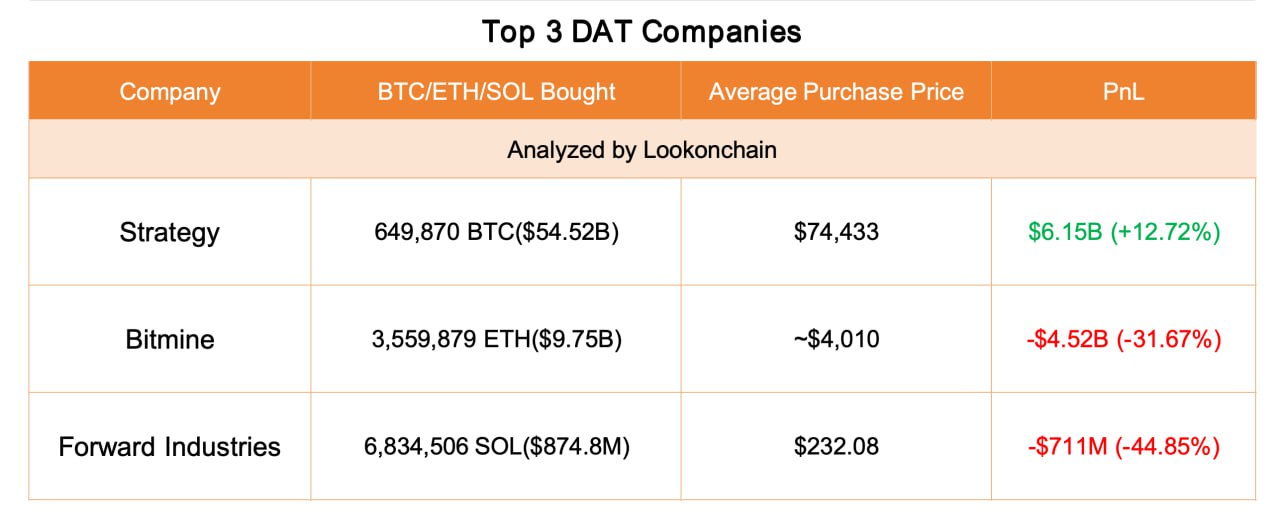This screenshot has width=1280, height=527.
Task: Select the Forward Industries company cell
Action: [169, 446]
